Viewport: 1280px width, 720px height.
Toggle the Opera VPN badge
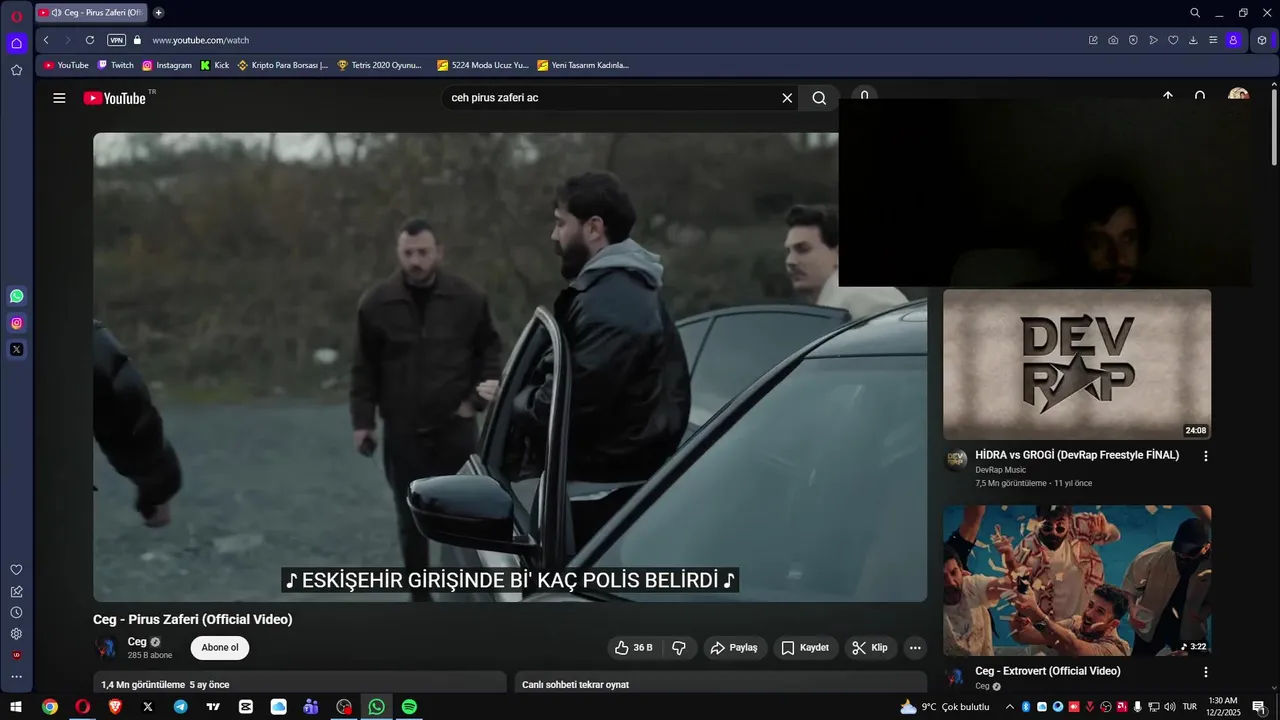116,40
